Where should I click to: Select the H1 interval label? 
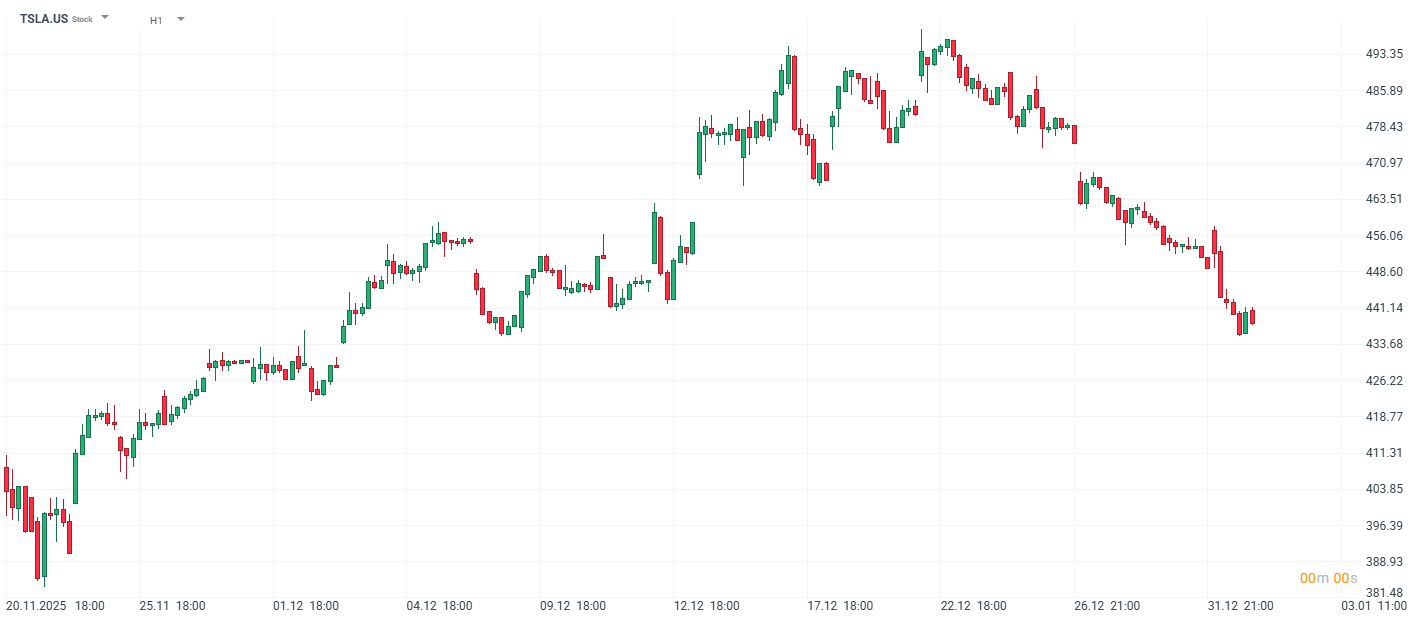156,20
